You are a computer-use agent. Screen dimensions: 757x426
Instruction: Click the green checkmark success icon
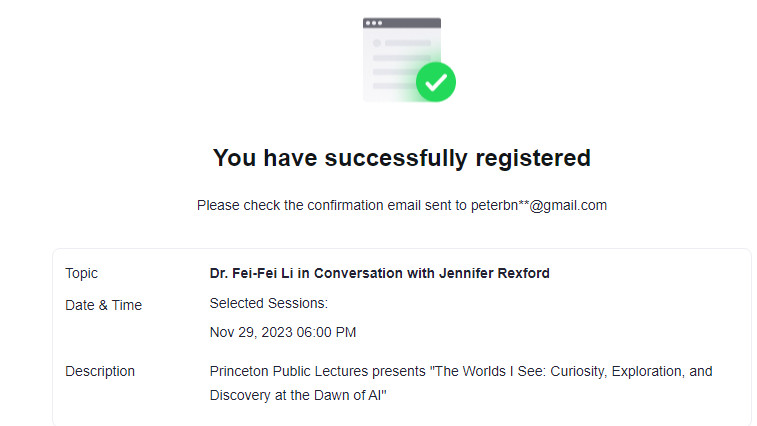[435, 82]
